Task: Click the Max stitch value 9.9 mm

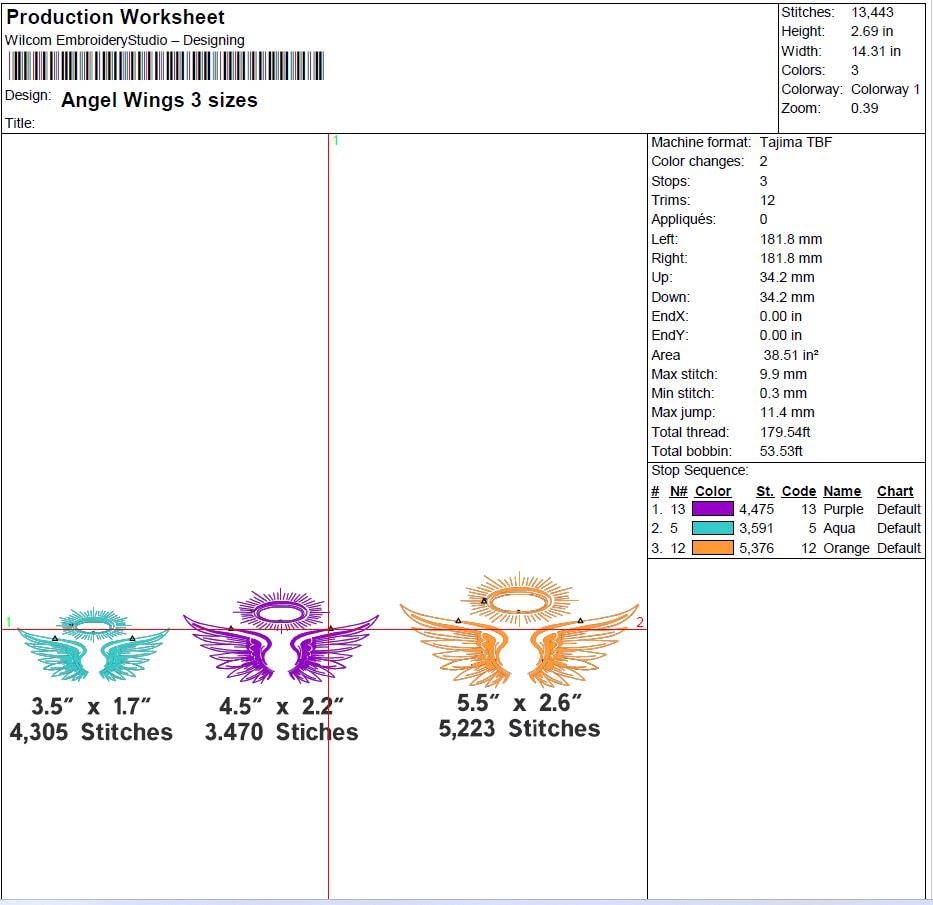Action: 783,374
